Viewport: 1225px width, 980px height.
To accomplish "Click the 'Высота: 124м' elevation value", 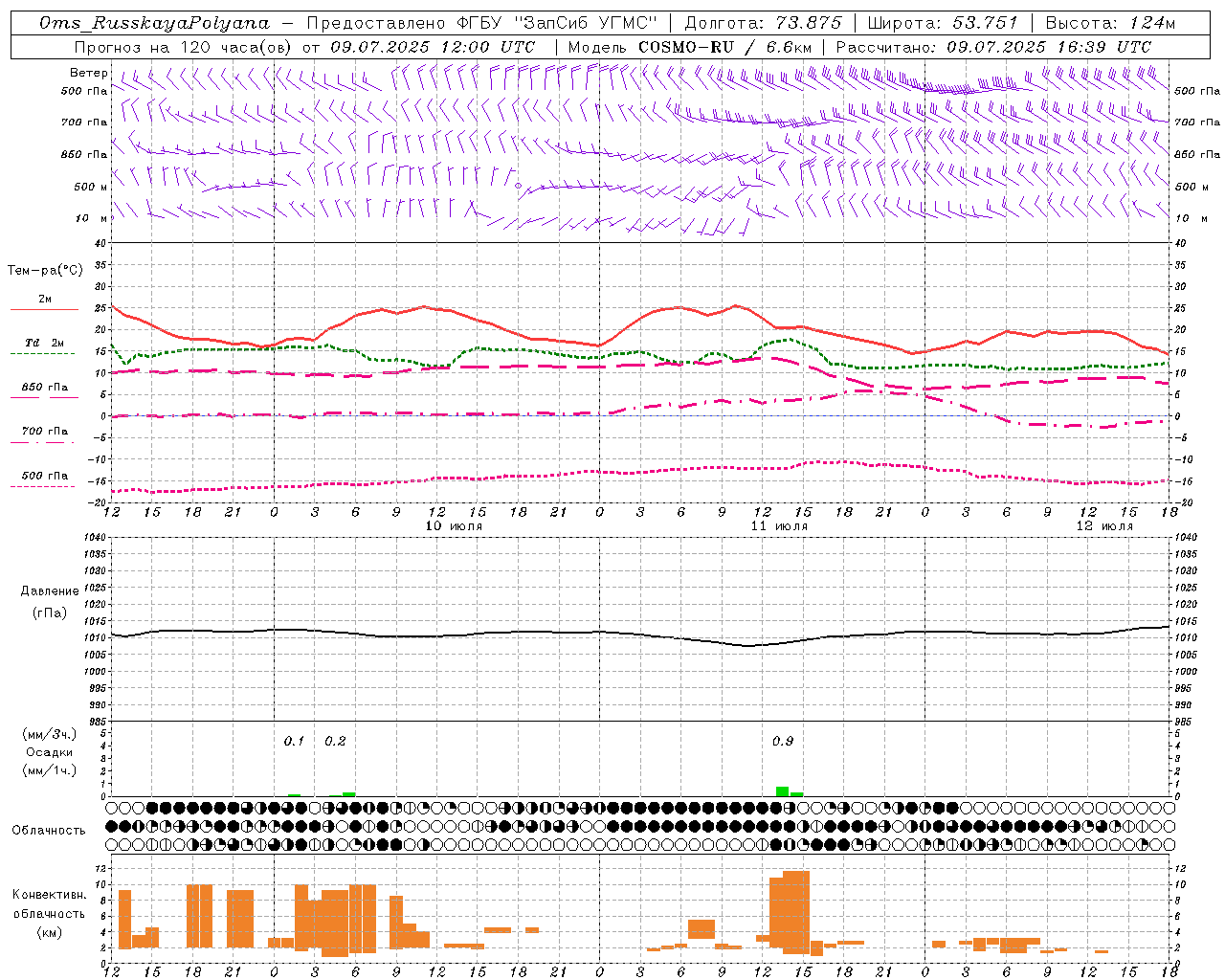I will [1110, 23].
